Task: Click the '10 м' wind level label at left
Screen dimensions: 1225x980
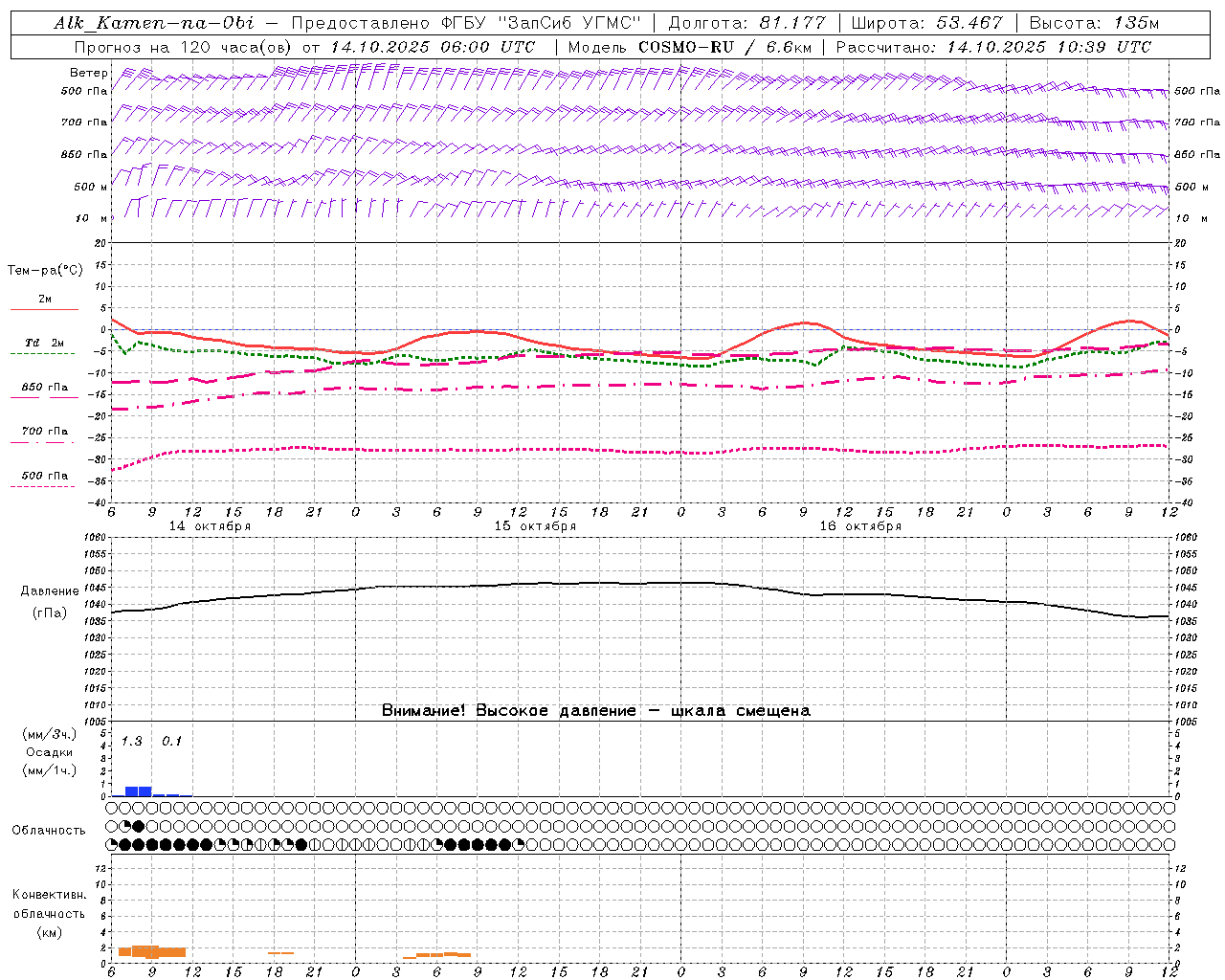Action: tap(91, 218)
